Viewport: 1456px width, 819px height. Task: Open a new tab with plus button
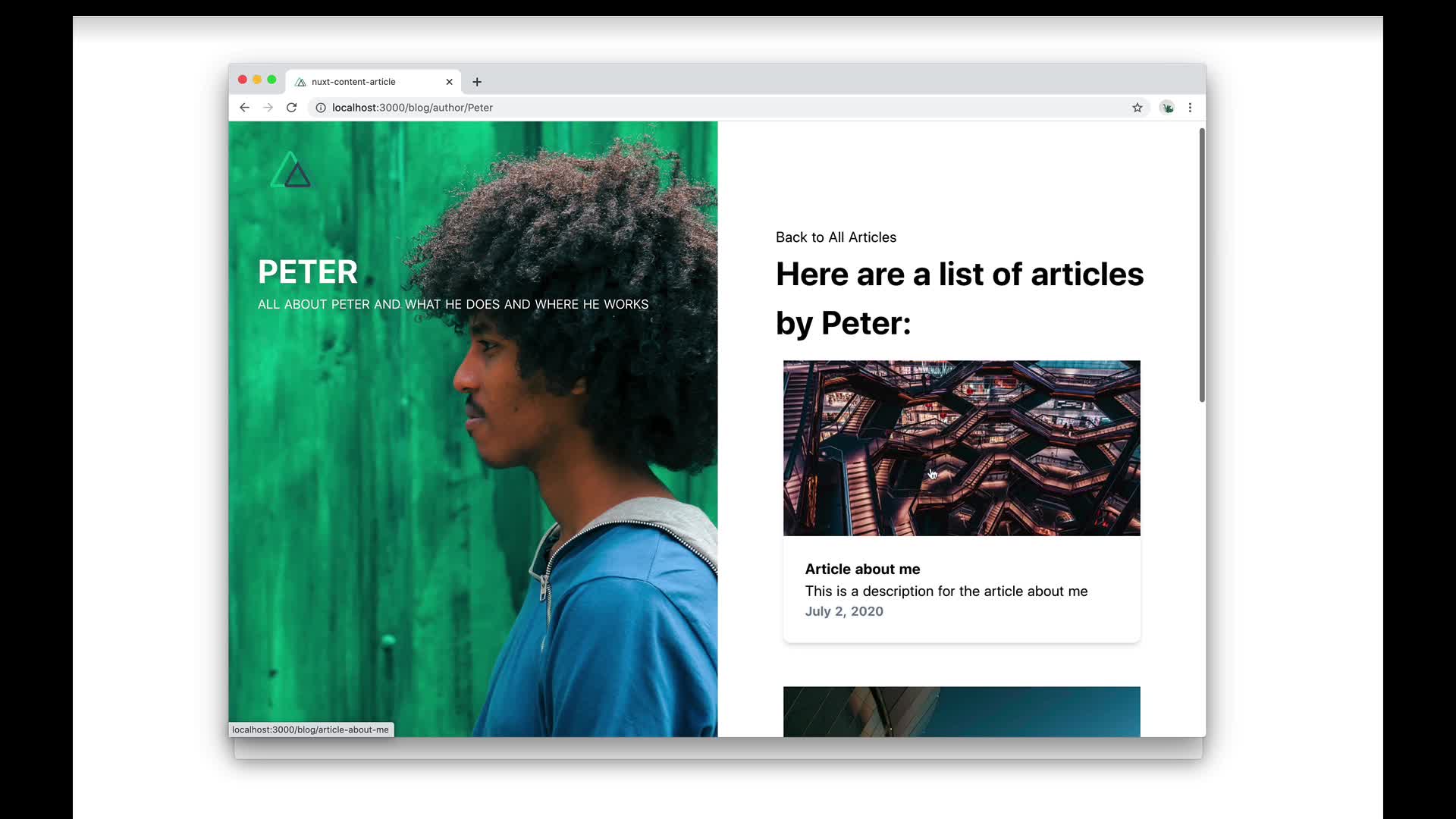477,82
